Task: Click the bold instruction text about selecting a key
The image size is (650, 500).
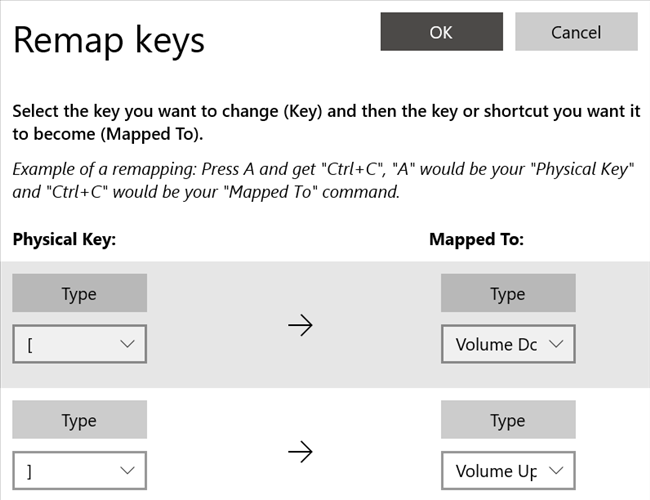Action: click(324, 122)
